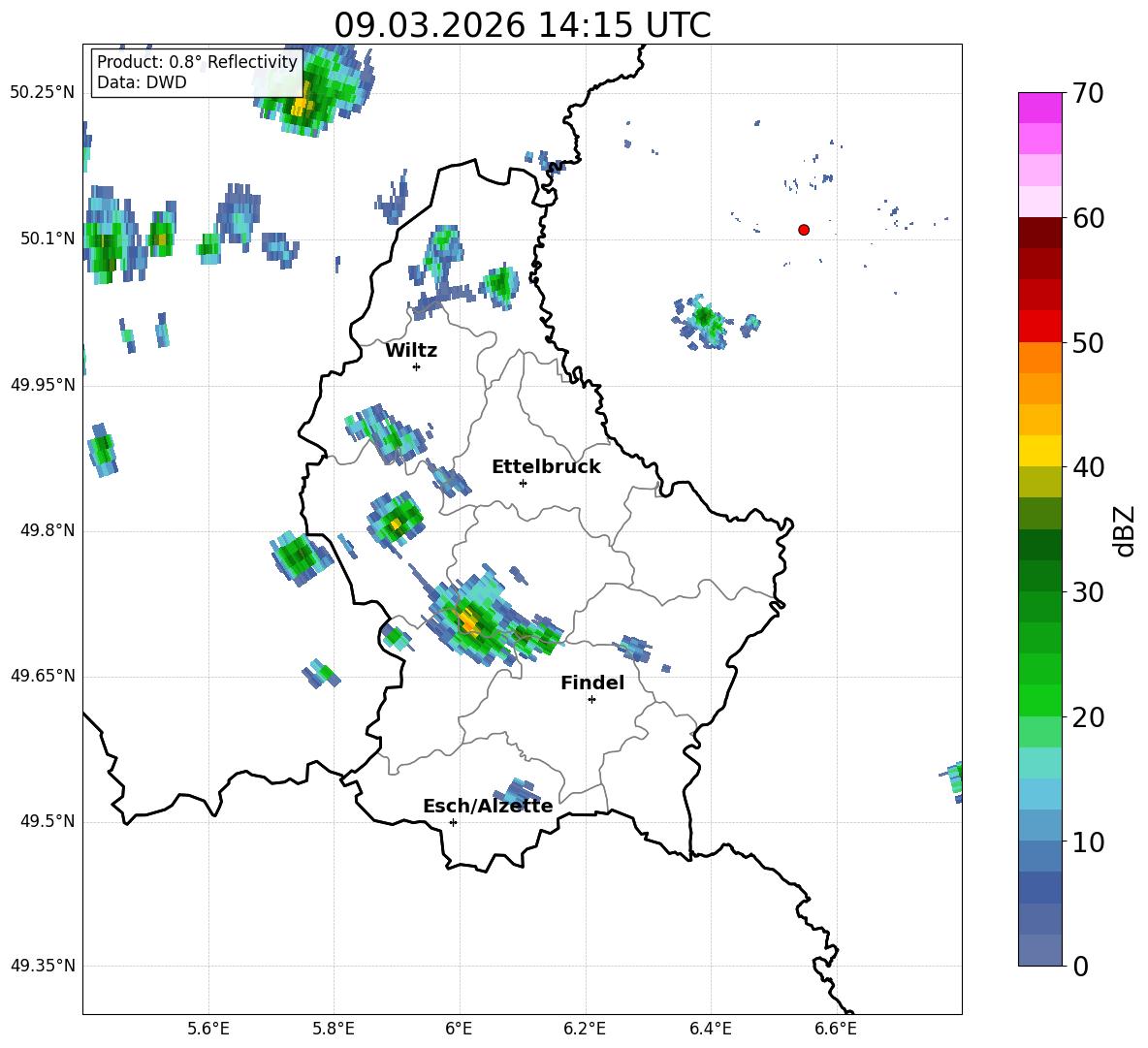The height and width of the screenshot is (1048, 1148).
Task: Click the 'Product: 0.8° Reflectivity' label
Action: [x=197, y=61]
